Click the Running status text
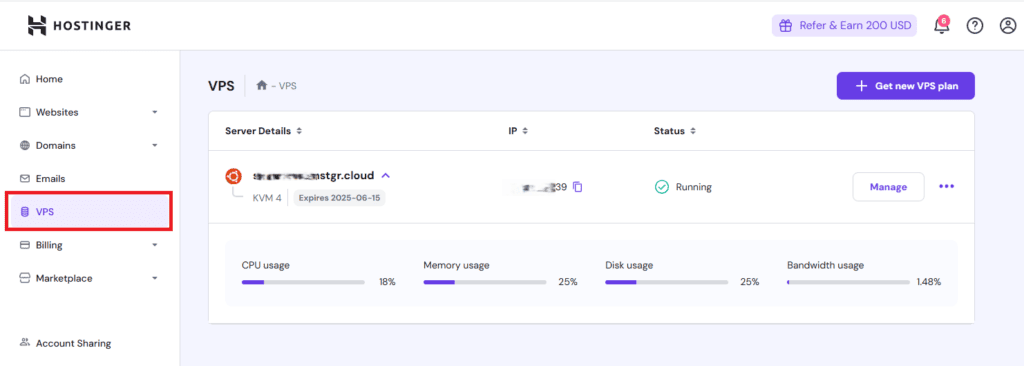 pyautogui.click(x=694, y=187)
